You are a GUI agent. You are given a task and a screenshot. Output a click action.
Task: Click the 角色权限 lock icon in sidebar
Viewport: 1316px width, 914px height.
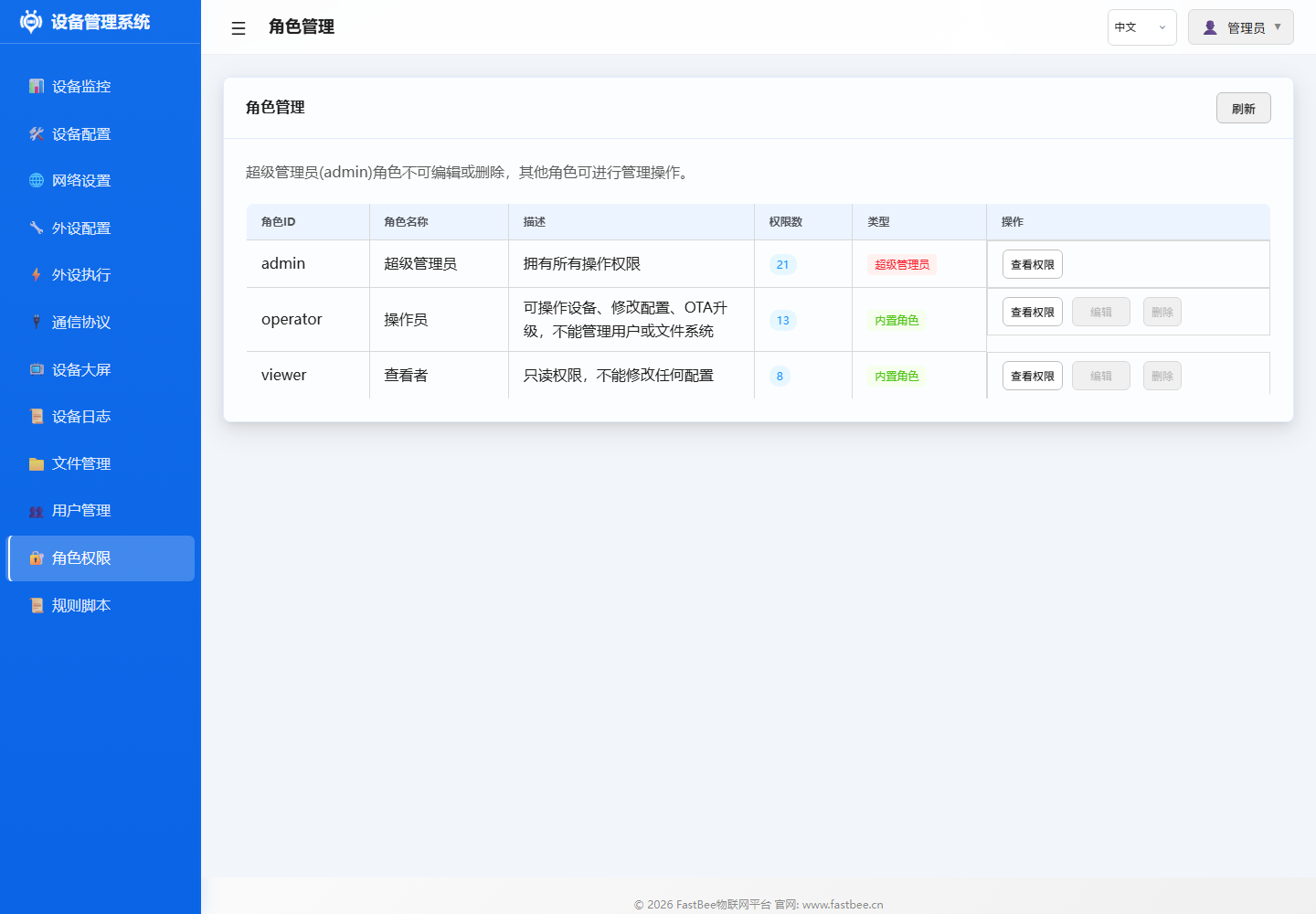tap(37, 558)
